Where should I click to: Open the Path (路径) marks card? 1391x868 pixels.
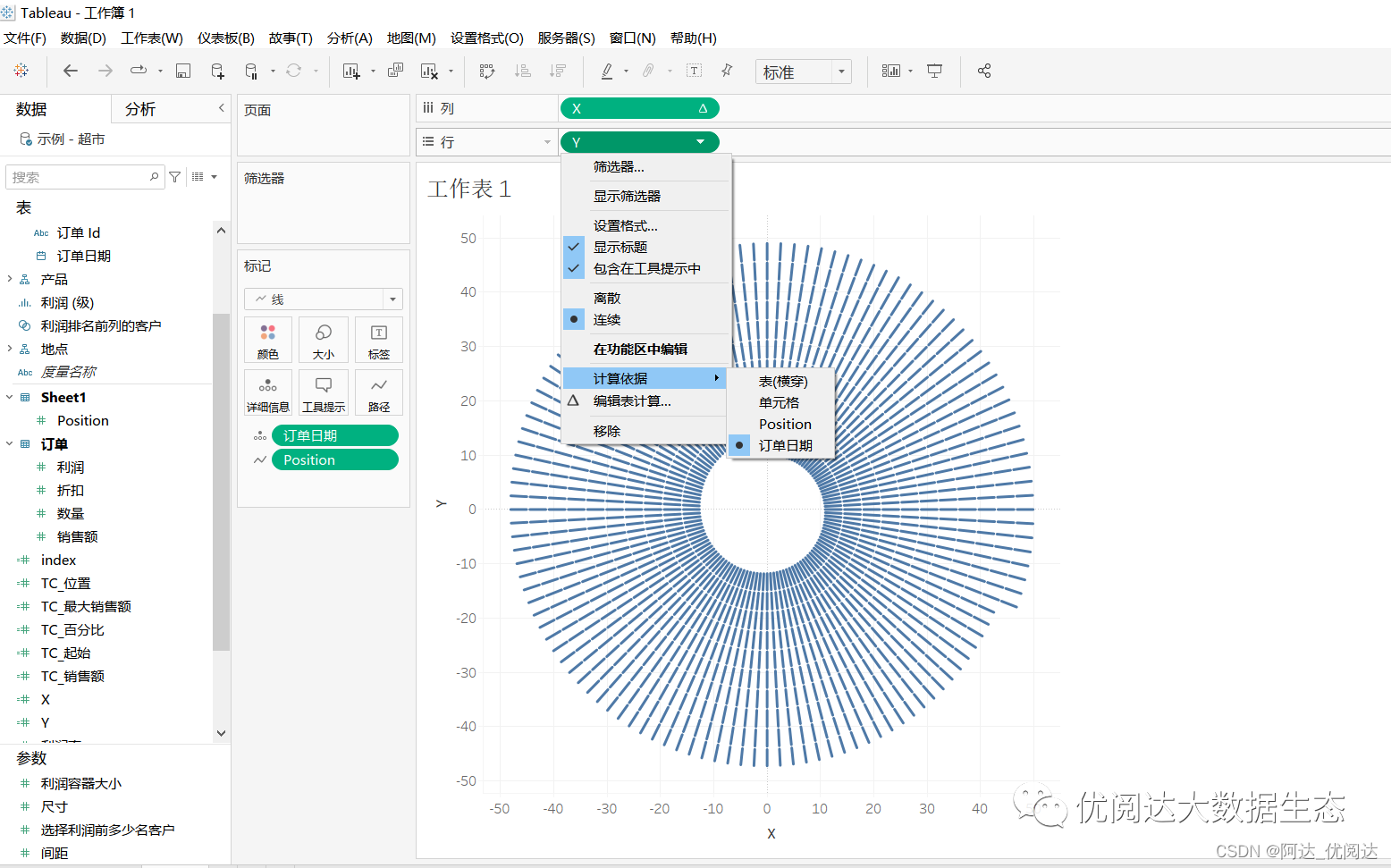click(x=379, y=392)
